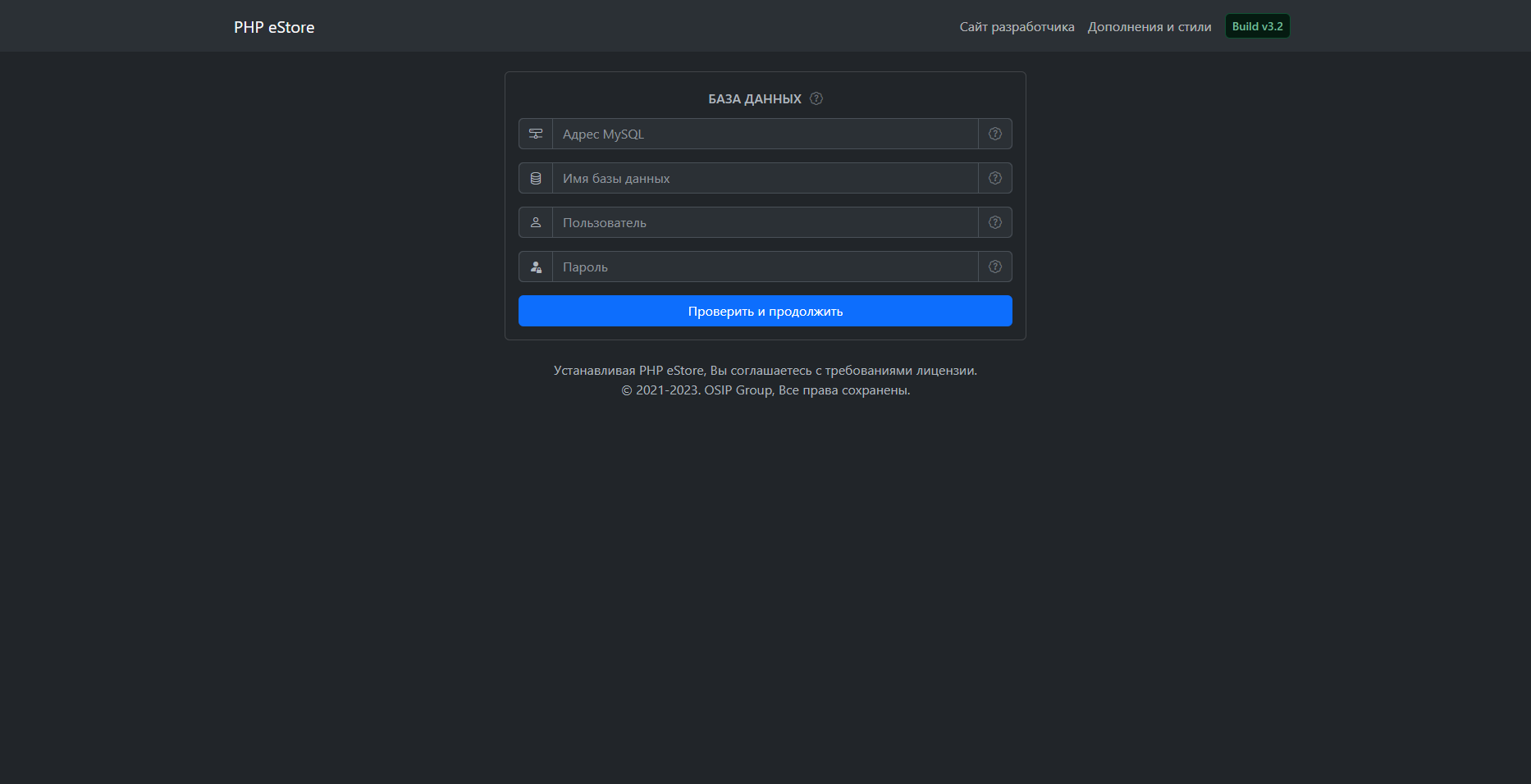Focus the Адрес MySQL input field
Screen dimensions: 1531x784
pyautogui.click(x=765, y=134)
